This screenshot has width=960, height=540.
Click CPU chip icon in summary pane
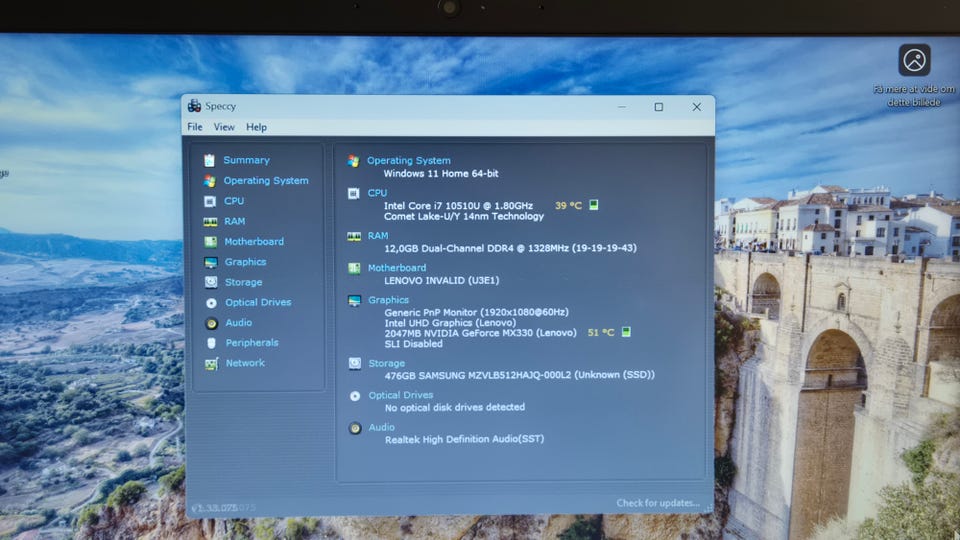click(x=353, y=193)
